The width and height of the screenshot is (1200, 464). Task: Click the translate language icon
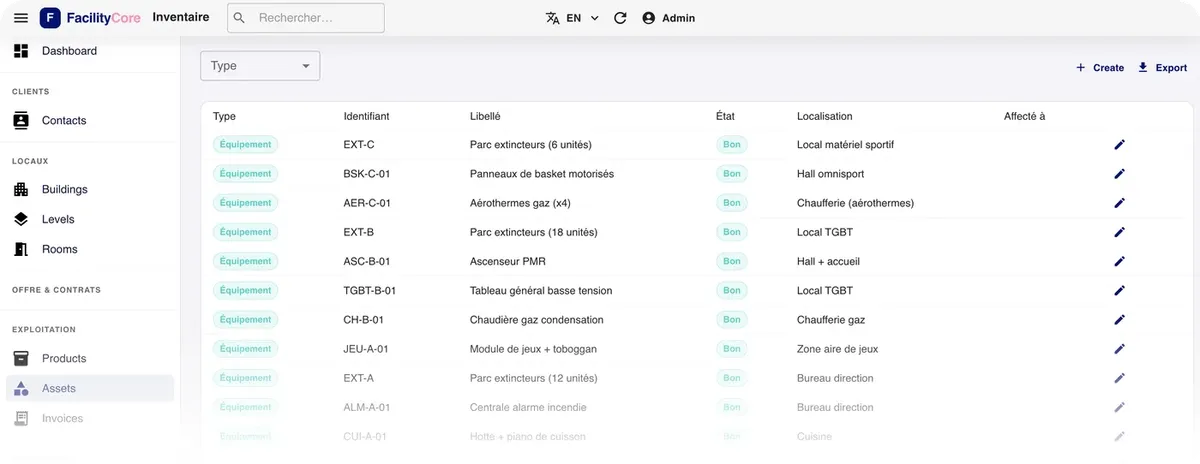pos(553,18)
